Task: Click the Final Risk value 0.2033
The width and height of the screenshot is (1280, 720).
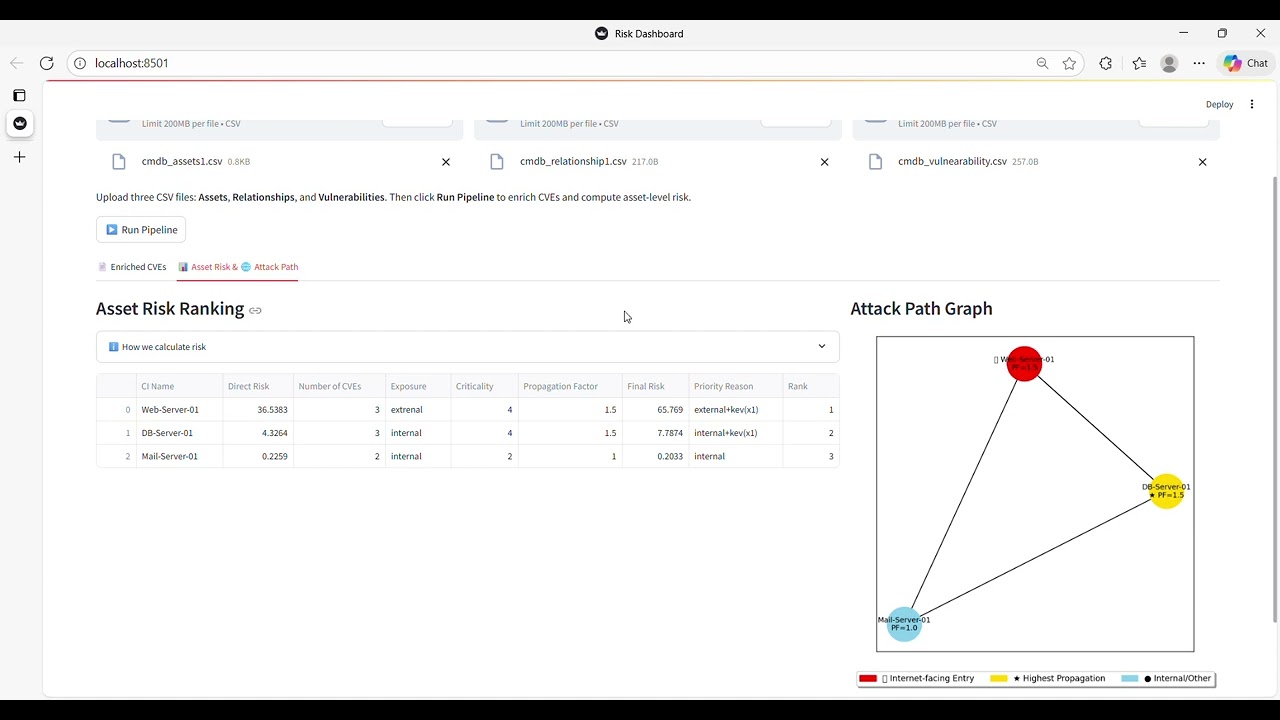Action: pos(655,456)
